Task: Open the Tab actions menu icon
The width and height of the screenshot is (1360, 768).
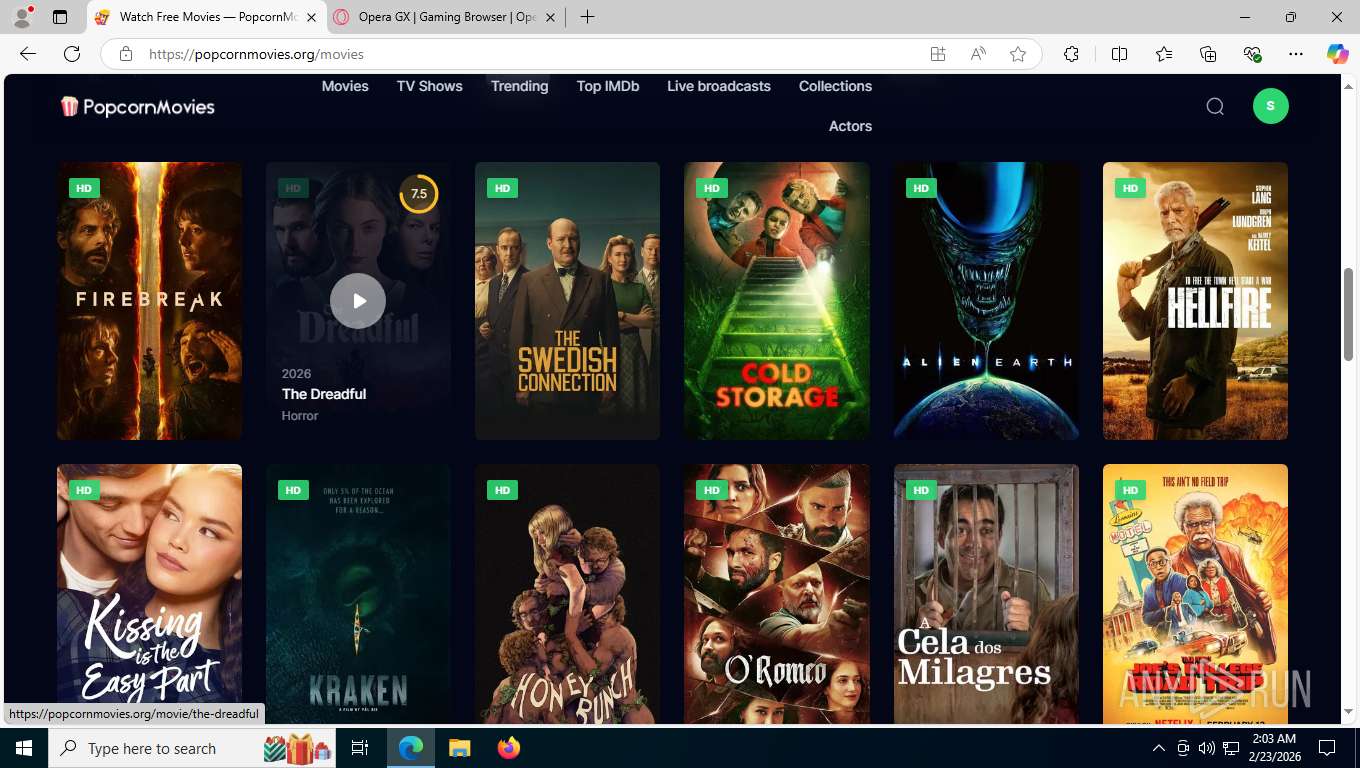Action: tap(60, 17)
